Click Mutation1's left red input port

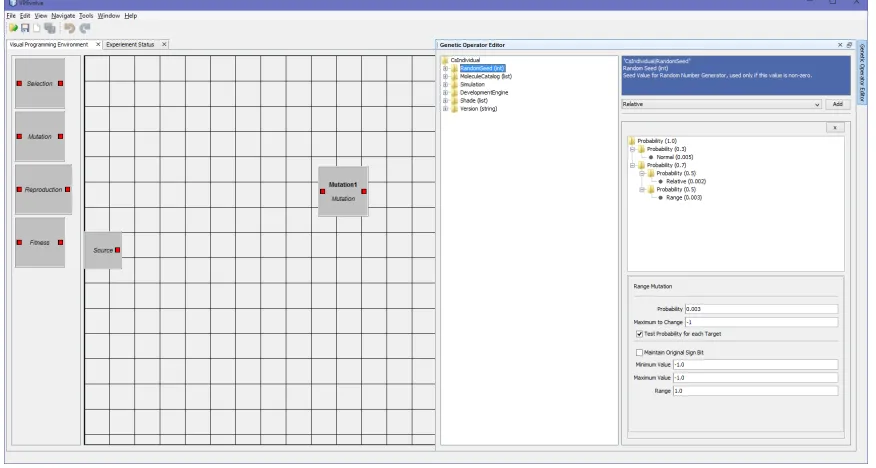pyautogui.click(x=322, y=192)
